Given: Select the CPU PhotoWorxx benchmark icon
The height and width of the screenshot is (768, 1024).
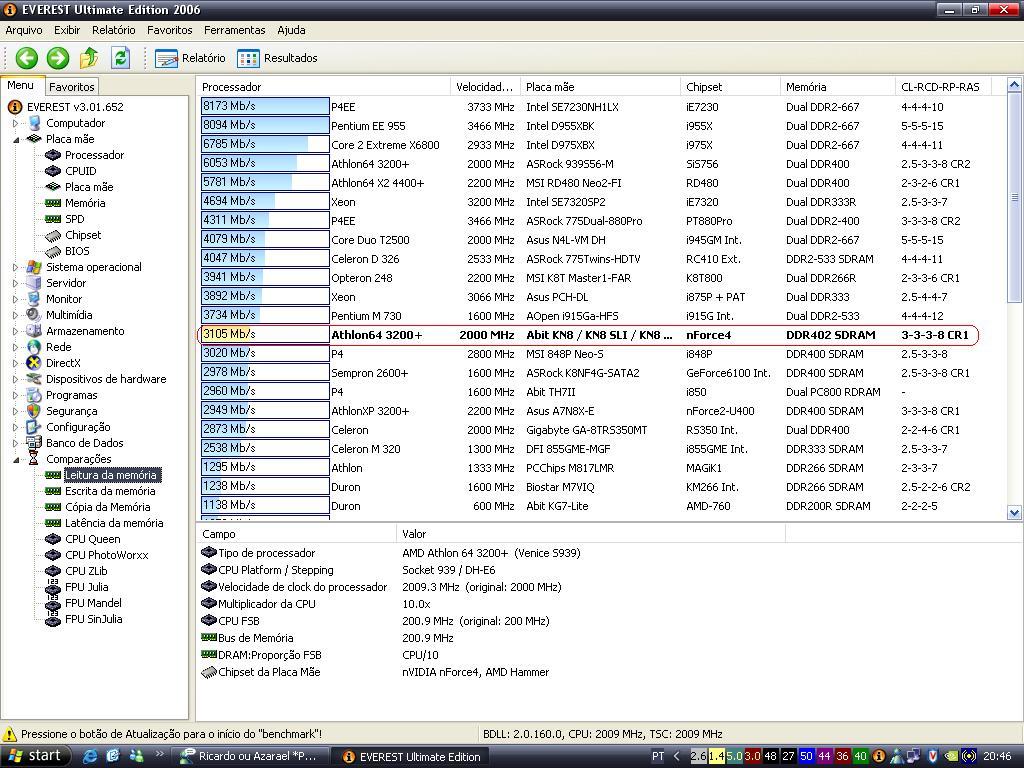Looking at the screenshot, I should click(53, 555).
